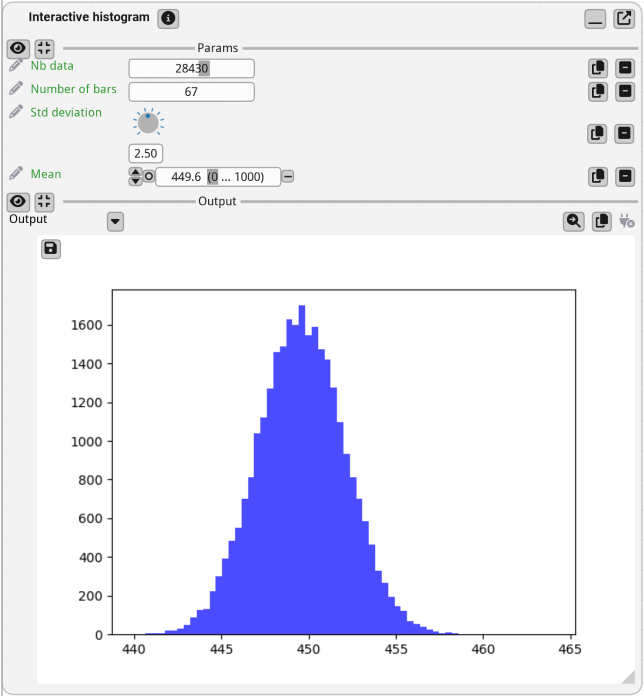Toggle Params section visibility eye
Viewport: 644px width, 696px height.
(x=17, y=48)
